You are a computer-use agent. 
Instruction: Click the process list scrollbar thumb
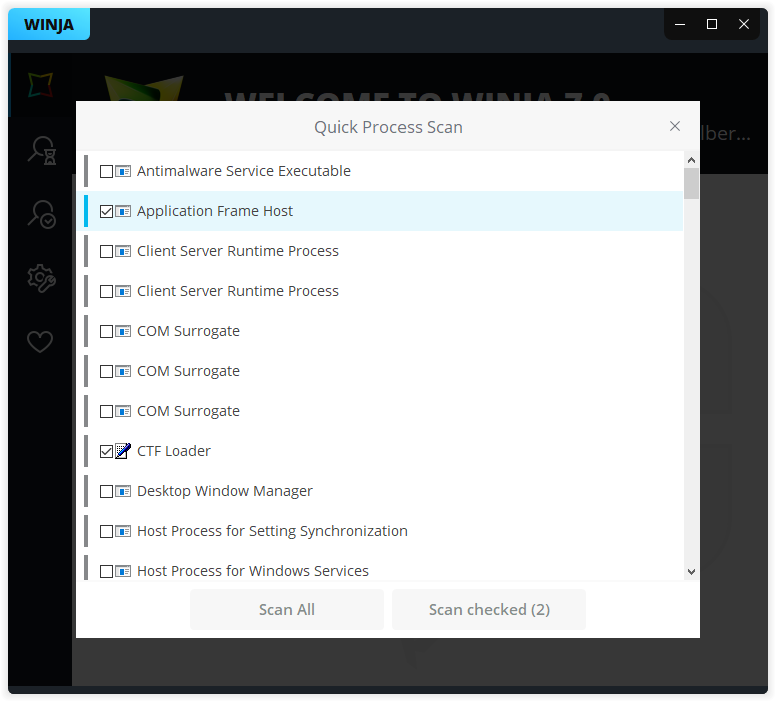tap(691, 184)
